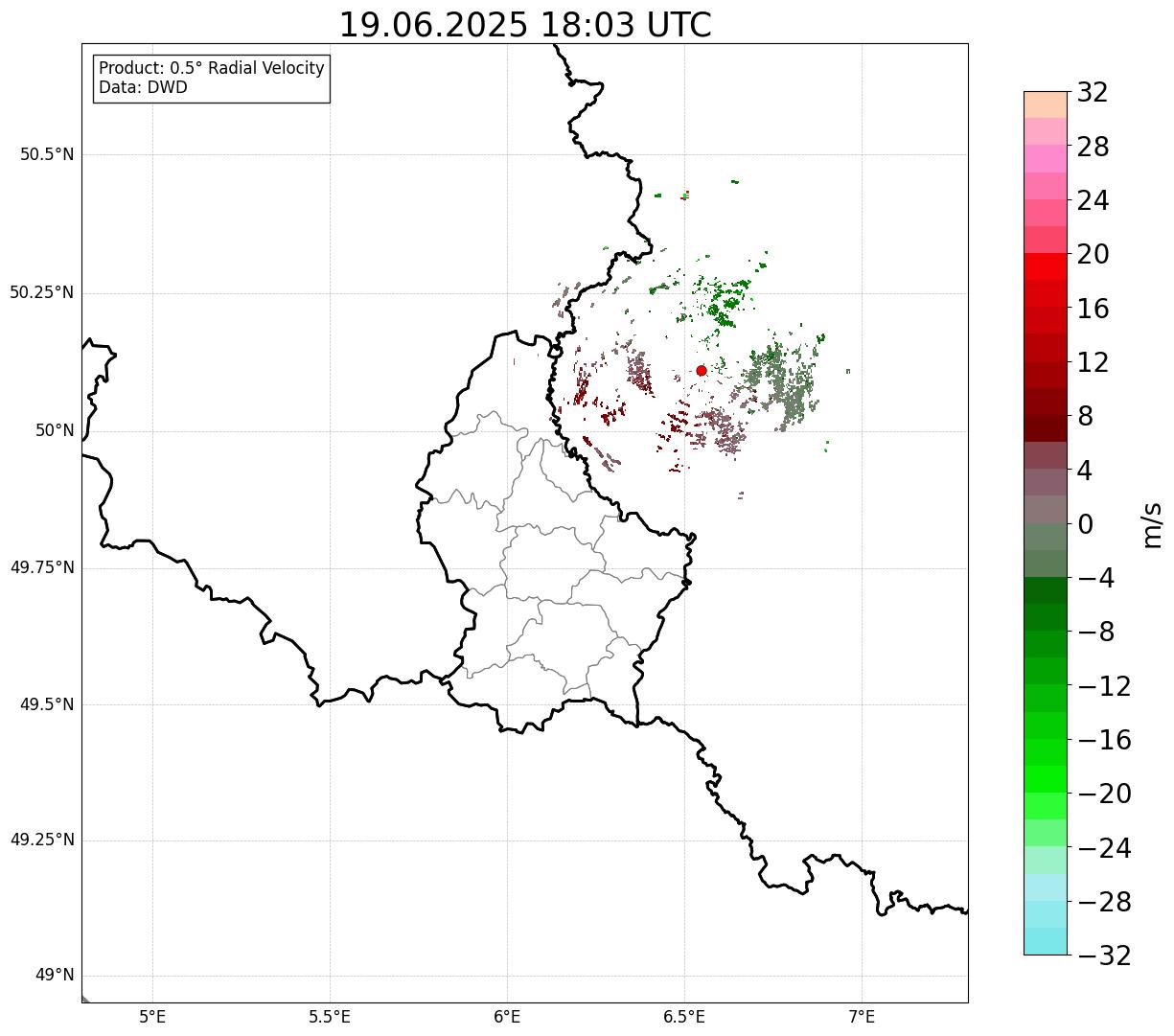Click the 50.5°N latitude label
This screenshot has height=1036, width=1174.
coord(47,154)
